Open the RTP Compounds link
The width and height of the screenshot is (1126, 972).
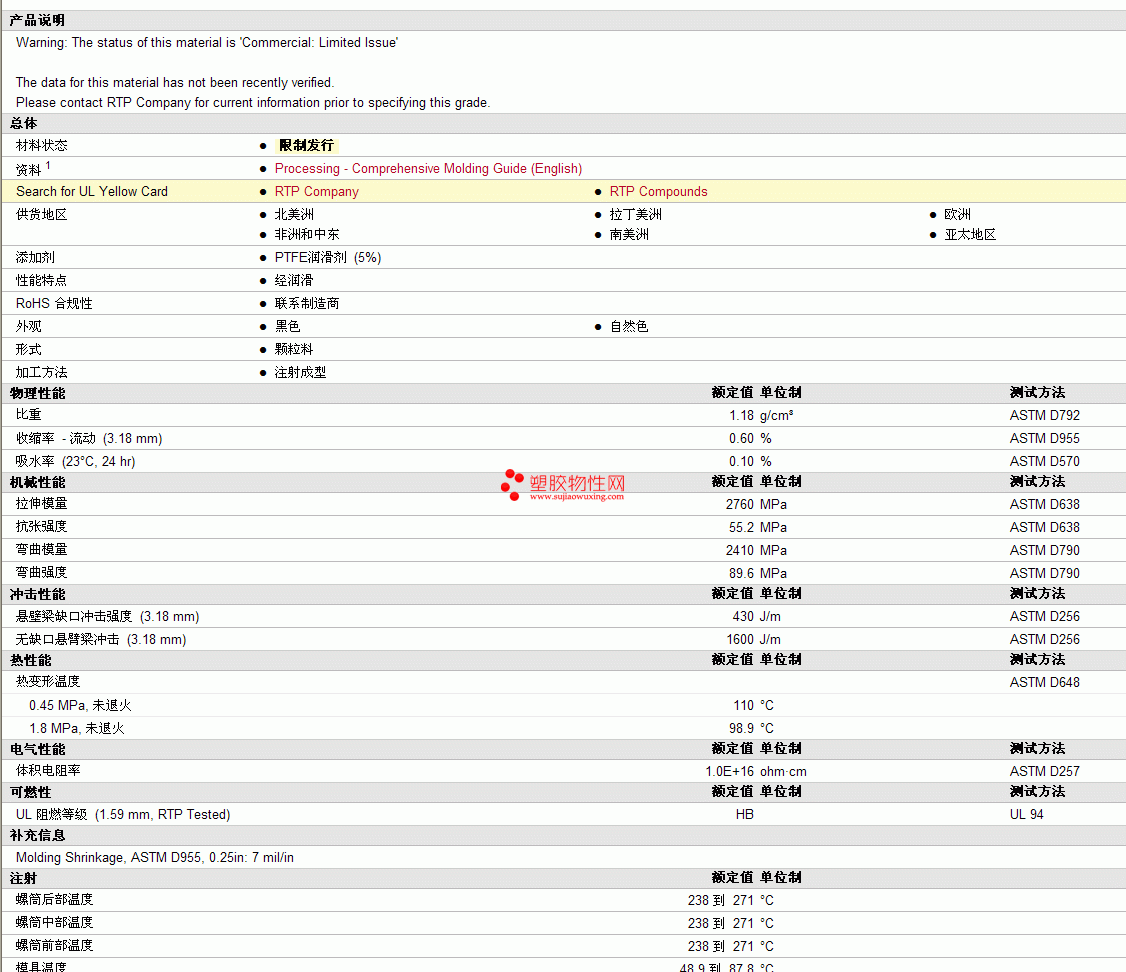pyautogui.click(x=659, y=192)
